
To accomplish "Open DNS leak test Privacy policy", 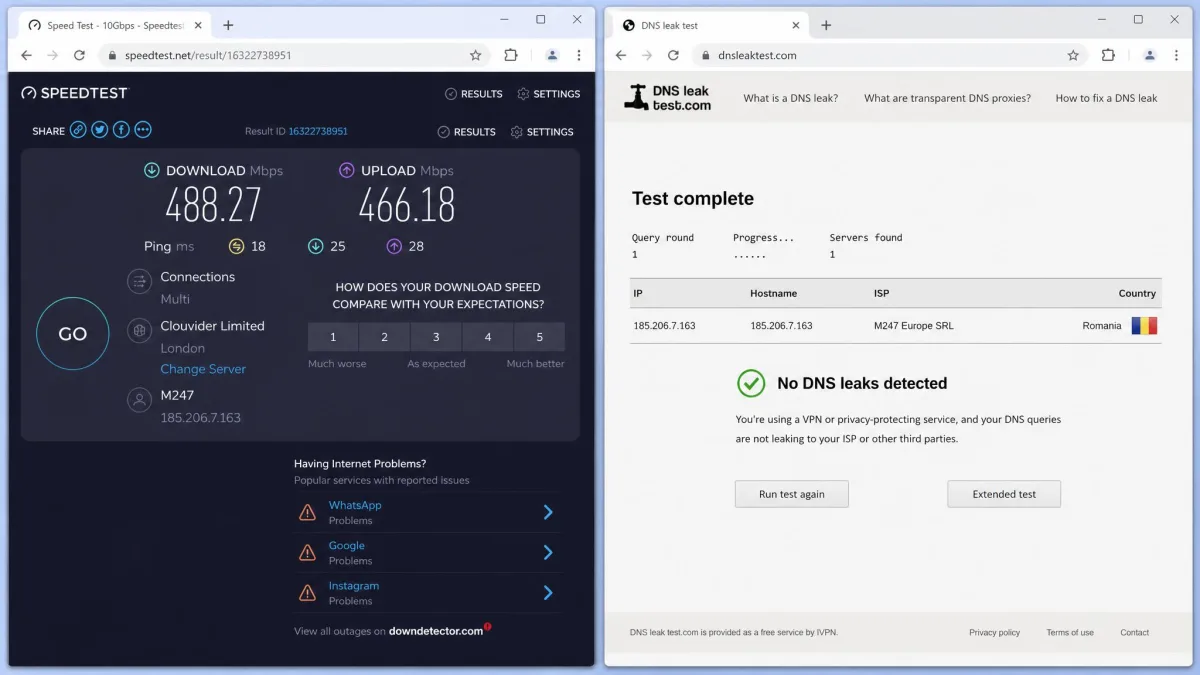I will click(x=994, y=632).
